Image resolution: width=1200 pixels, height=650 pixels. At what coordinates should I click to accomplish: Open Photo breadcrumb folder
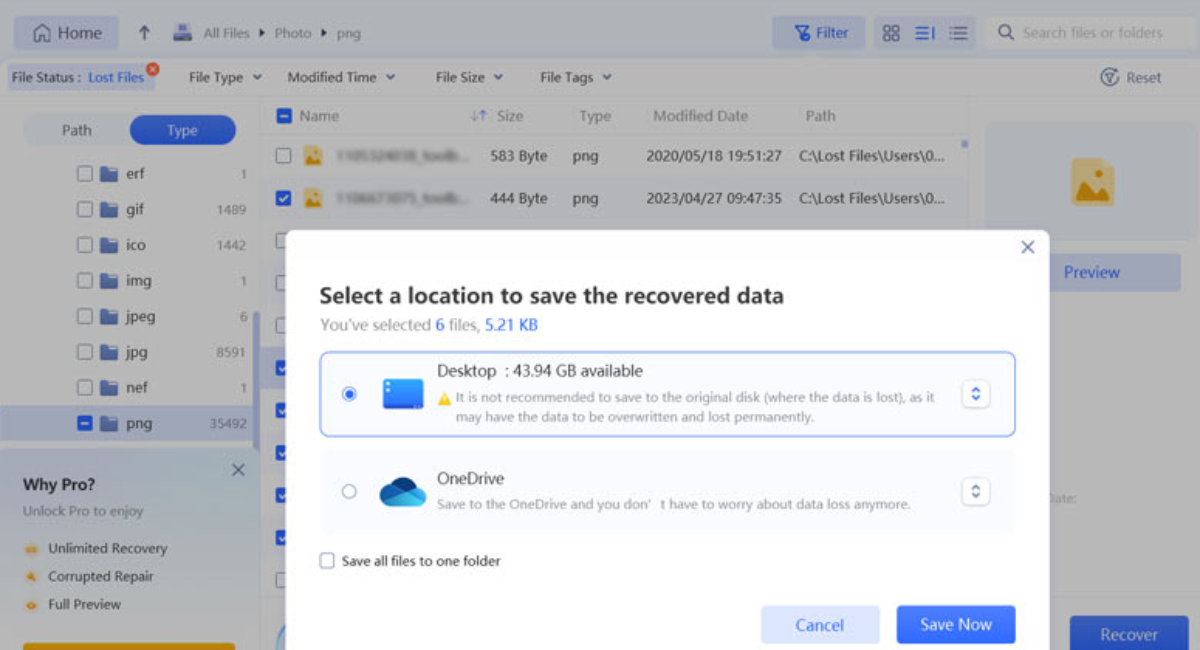click(293, 33)
